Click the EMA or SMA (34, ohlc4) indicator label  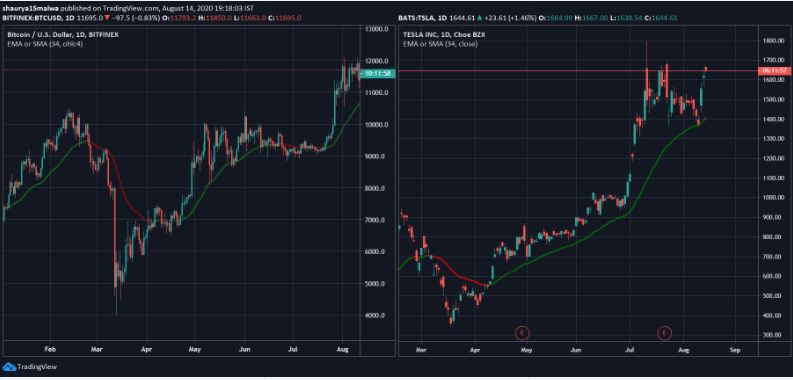tap(46, 44)
